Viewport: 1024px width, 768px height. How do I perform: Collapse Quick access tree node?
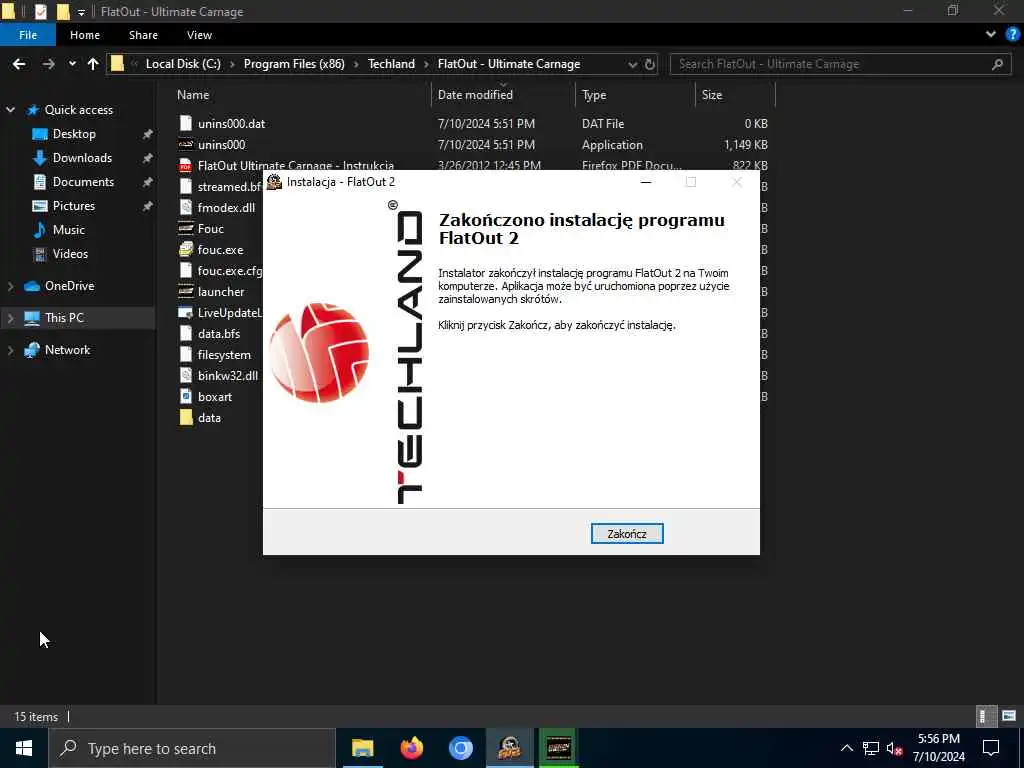tap(10, 110)
